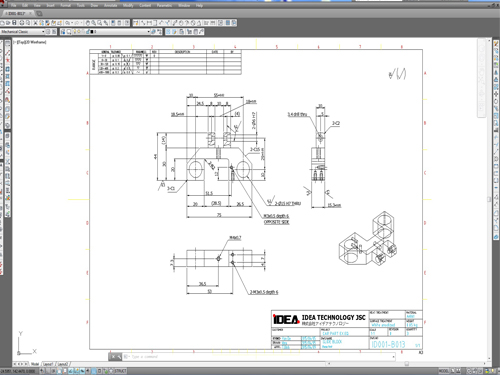
Task: Click the Cut scissors toolbar icon
Action: [x=35, y=23]
